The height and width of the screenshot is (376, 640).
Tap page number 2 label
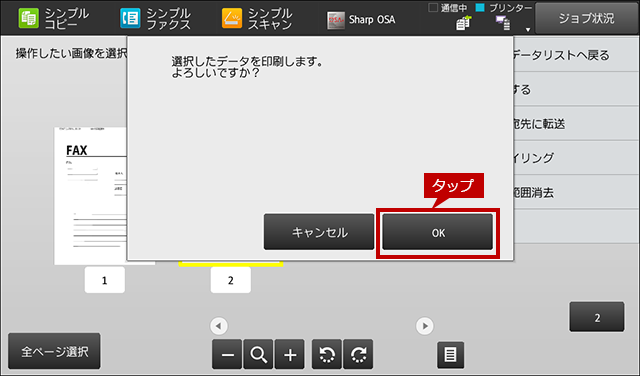pyautogui.click(x=231, y=280)
